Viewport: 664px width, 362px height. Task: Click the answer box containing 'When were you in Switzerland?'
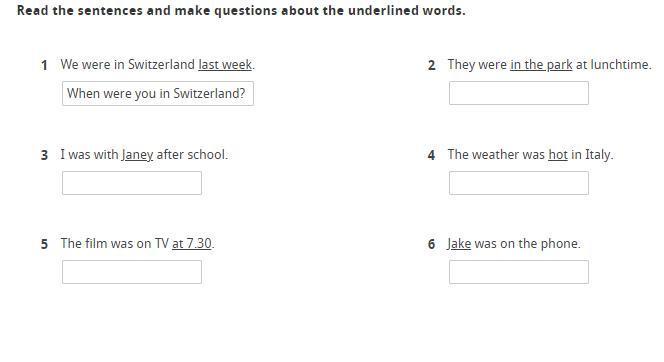(x=158, y=94)
